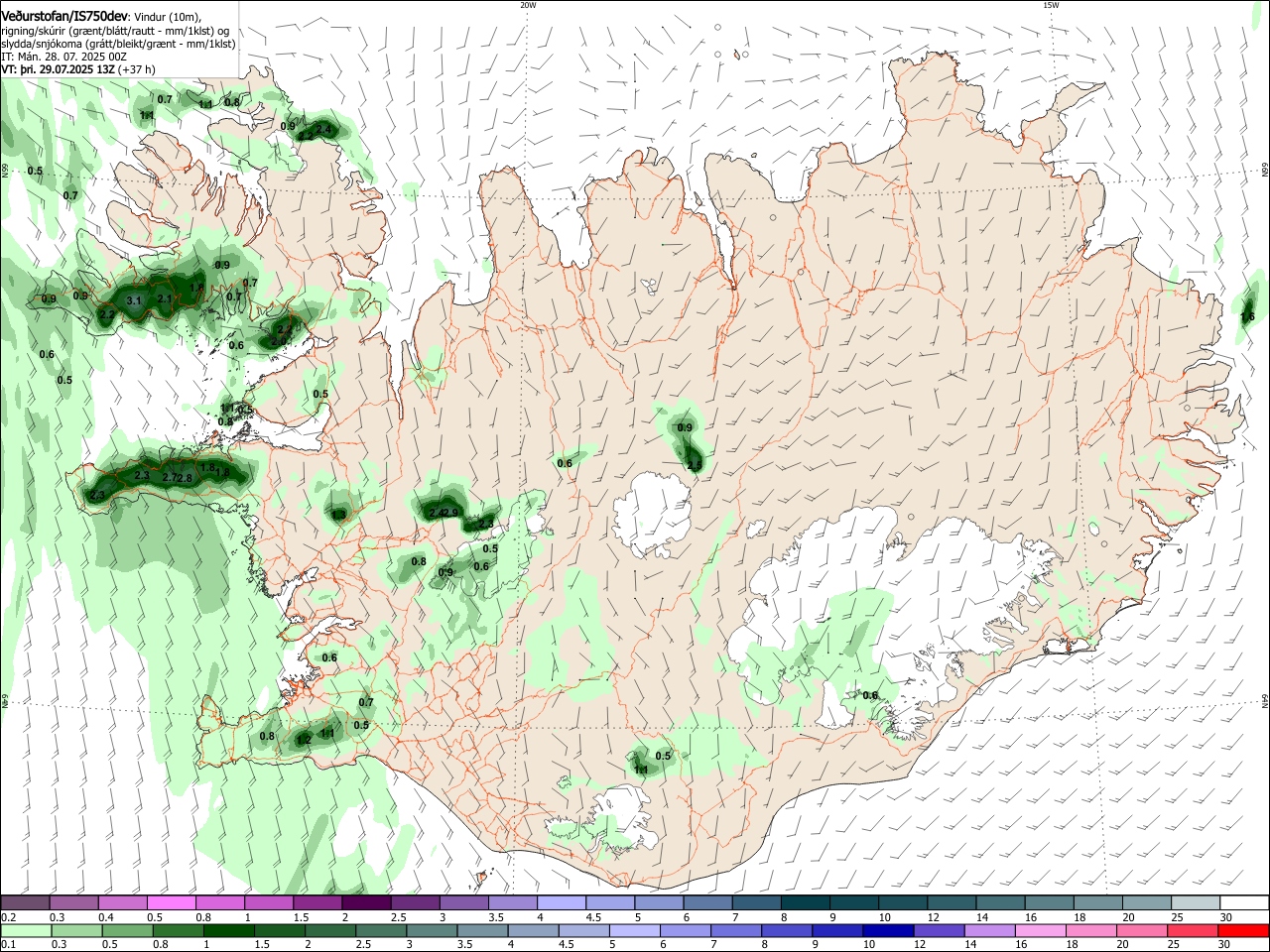The image size is (1270, 952).
Task: Select the deep blue swatch between 10 and 12
Action: coord(888,930)
